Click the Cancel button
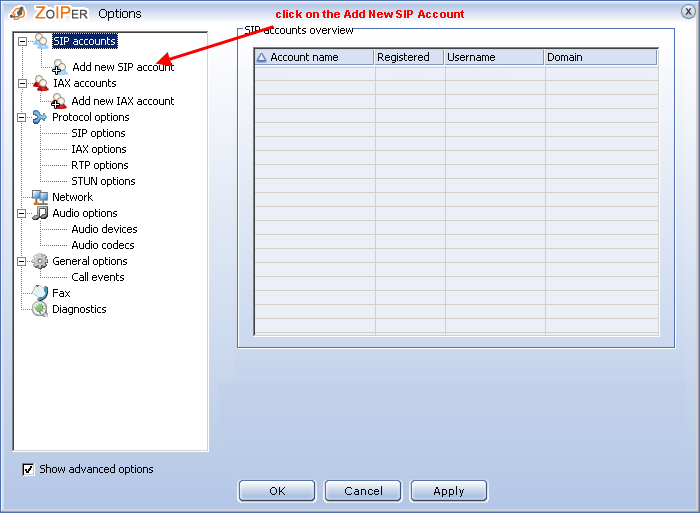 363,491
